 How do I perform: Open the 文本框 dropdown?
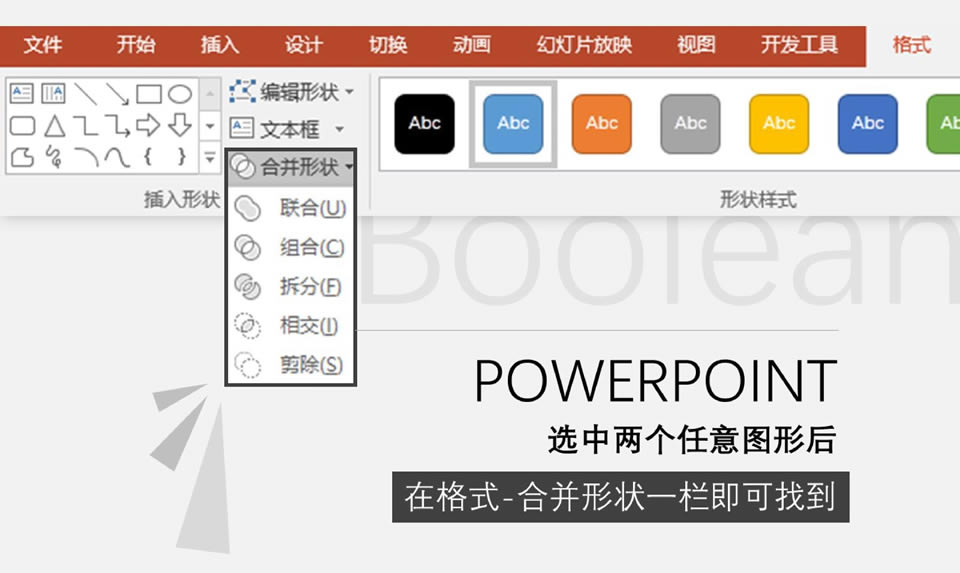coord(286,129)
